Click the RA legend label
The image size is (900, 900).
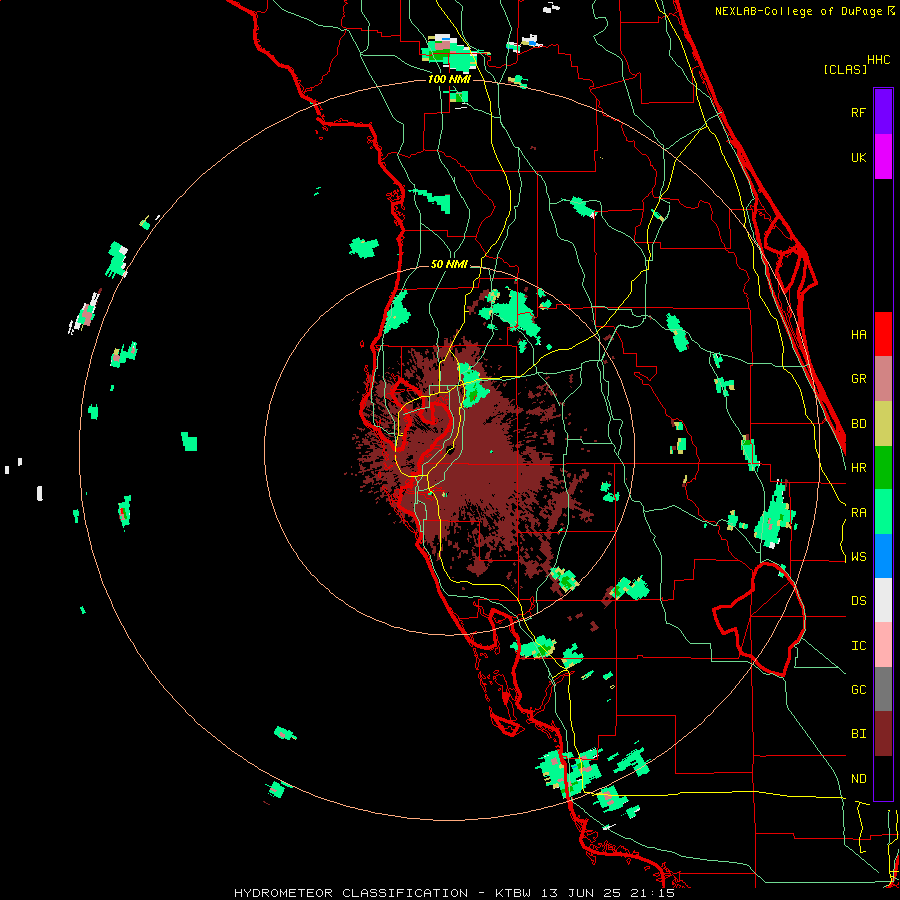click(858, 513)
